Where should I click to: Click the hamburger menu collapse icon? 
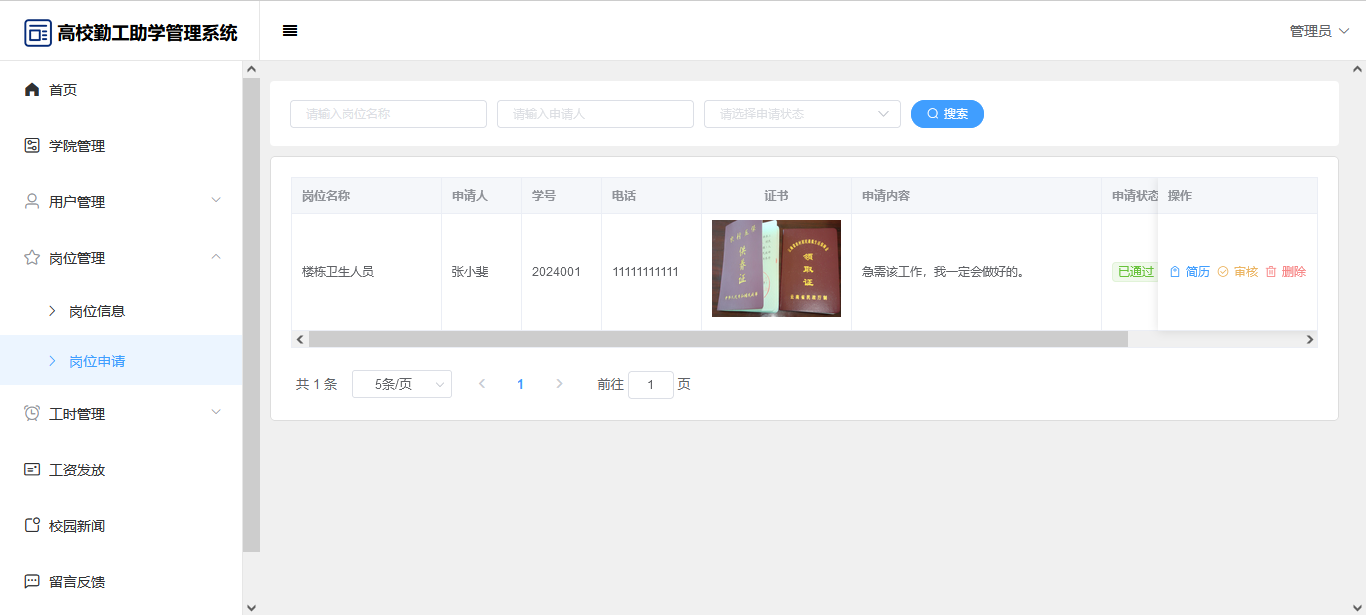[290, 31]
